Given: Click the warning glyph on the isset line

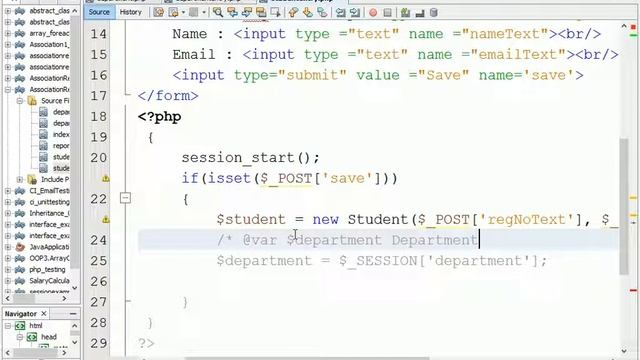Looking at the screenshot, I should (106, 178).
